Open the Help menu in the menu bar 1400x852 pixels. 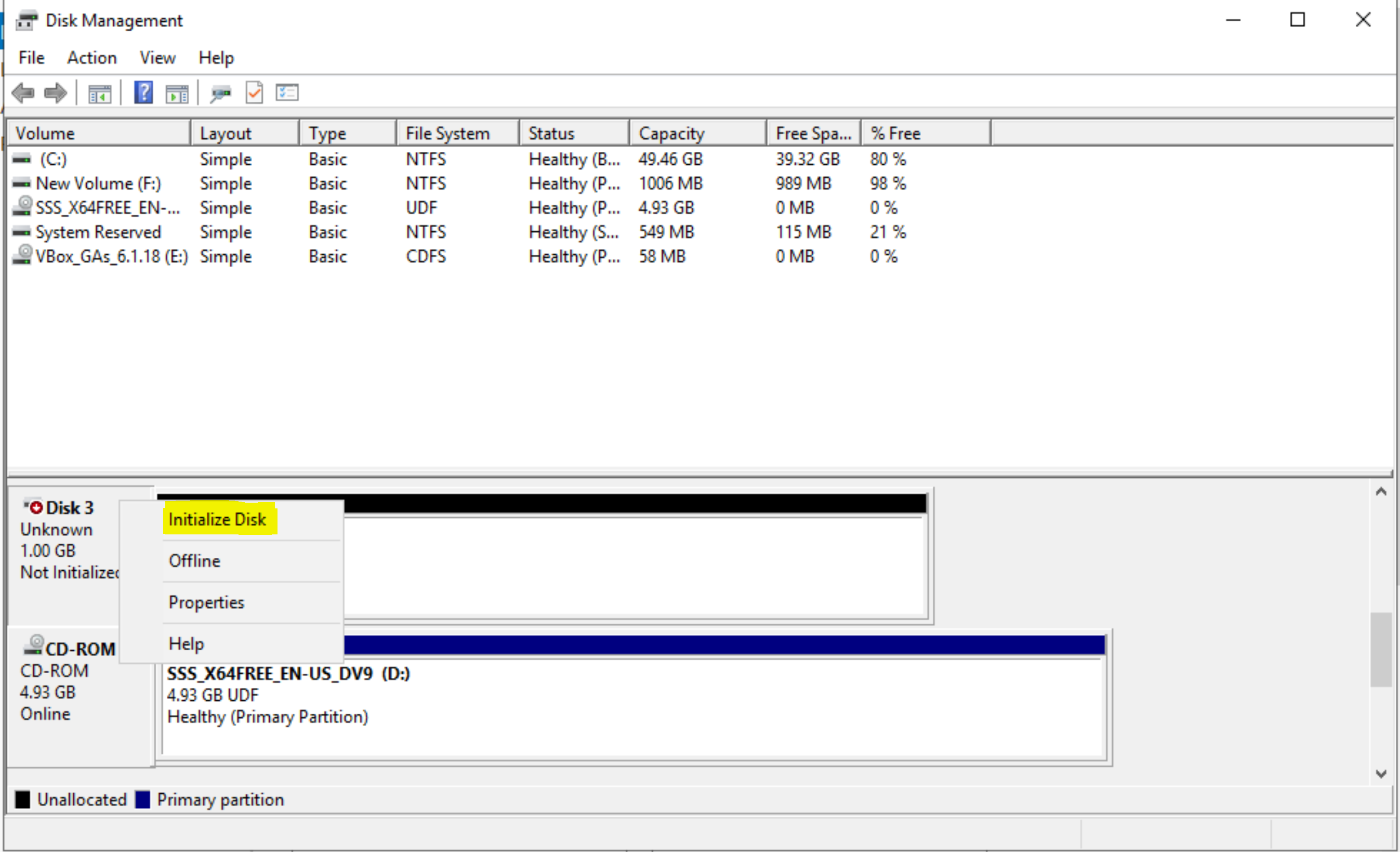[x=216, y=58]
